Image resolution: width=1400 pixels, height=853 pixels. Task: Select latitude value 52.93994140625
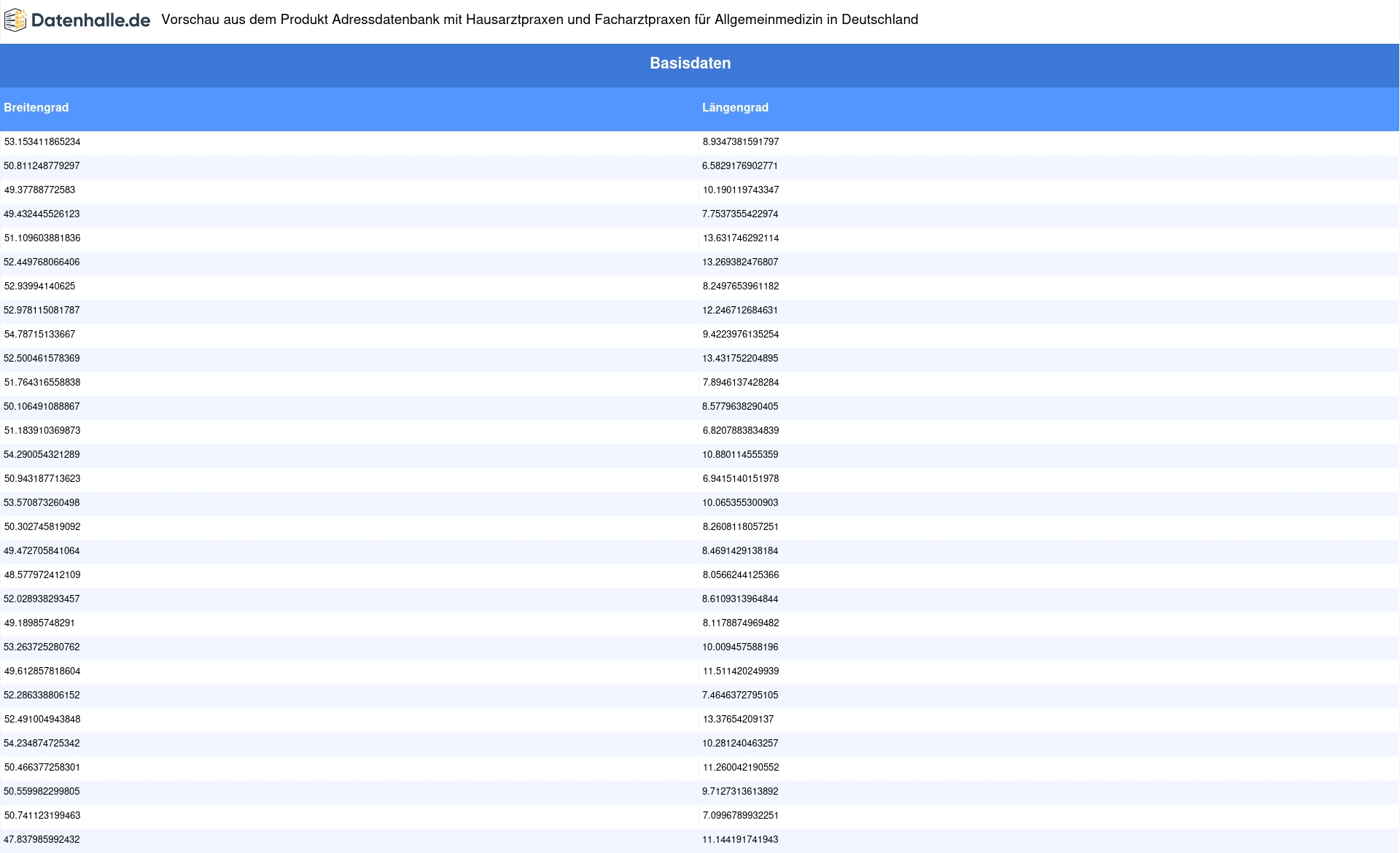coord(39,287)
